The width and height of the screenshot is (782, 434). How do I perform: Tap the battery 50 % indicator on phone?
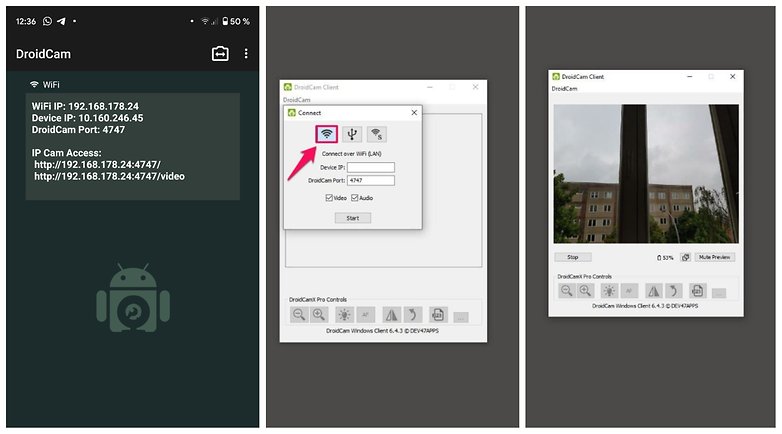pos(236,21)
